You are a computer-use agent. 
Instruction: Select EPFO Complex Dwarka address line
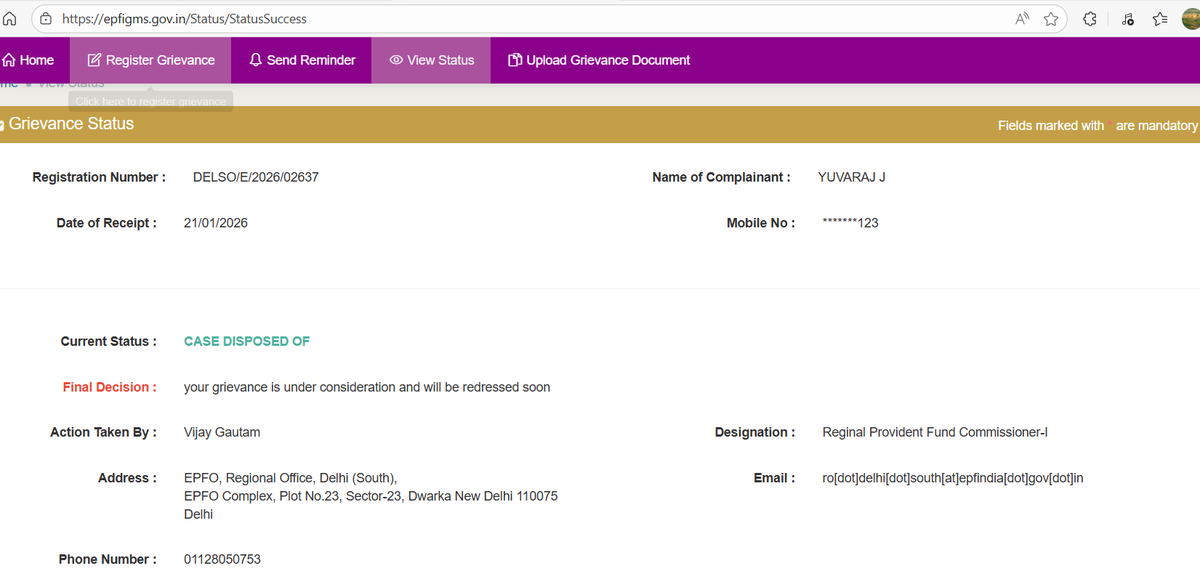point(371,496)
